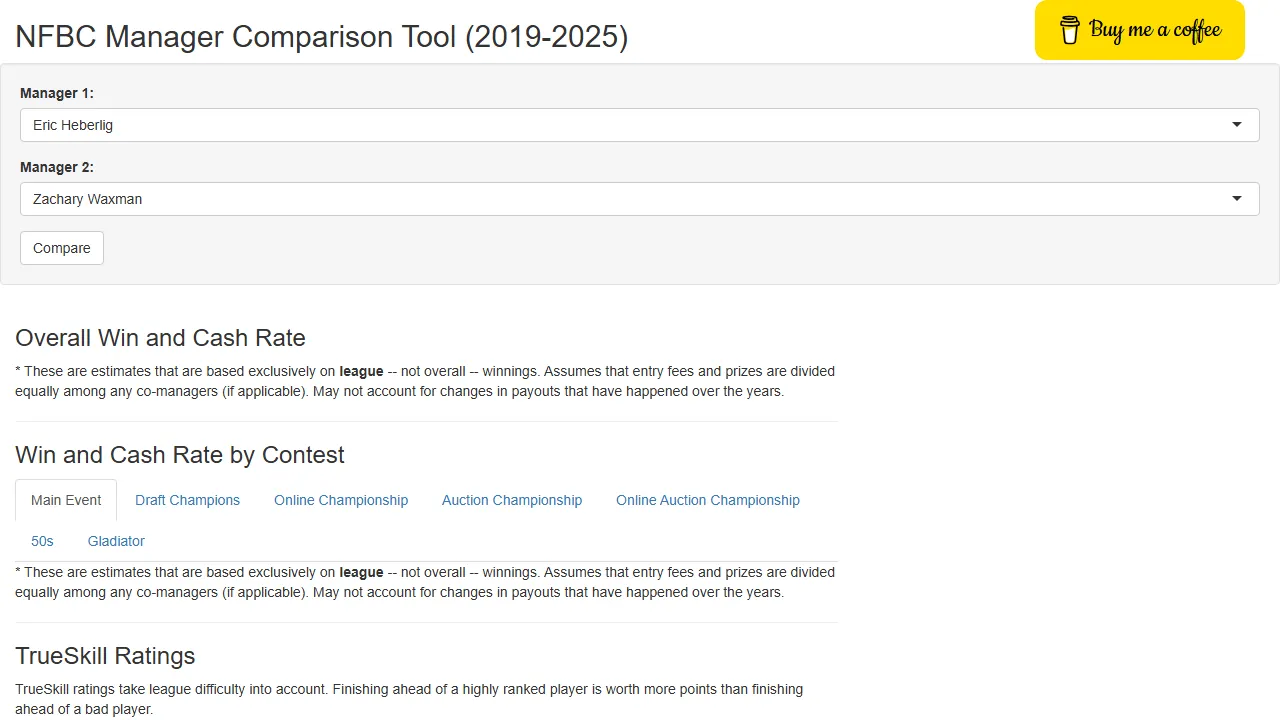
Task: Click the Compare button
Action: [x=61, y=247]
